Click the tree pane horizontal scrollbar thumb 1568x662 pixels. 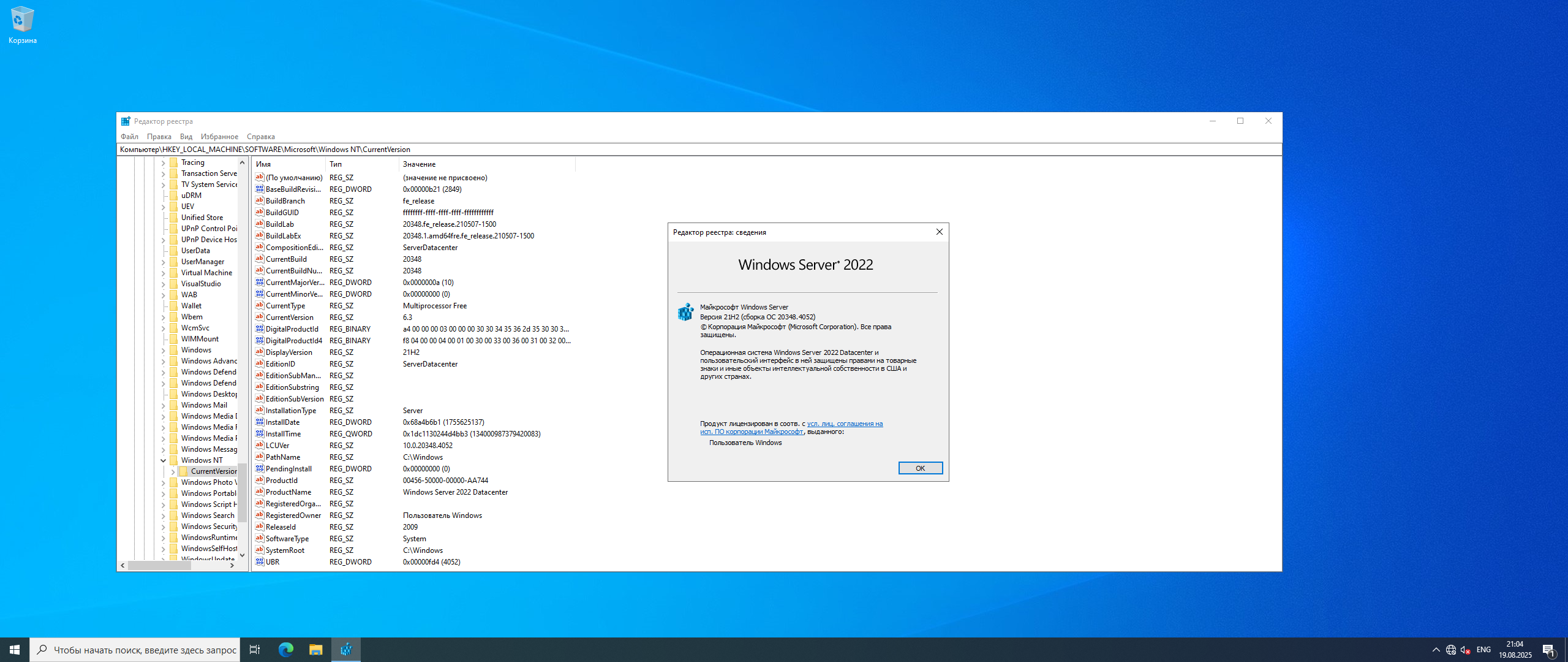159,566
